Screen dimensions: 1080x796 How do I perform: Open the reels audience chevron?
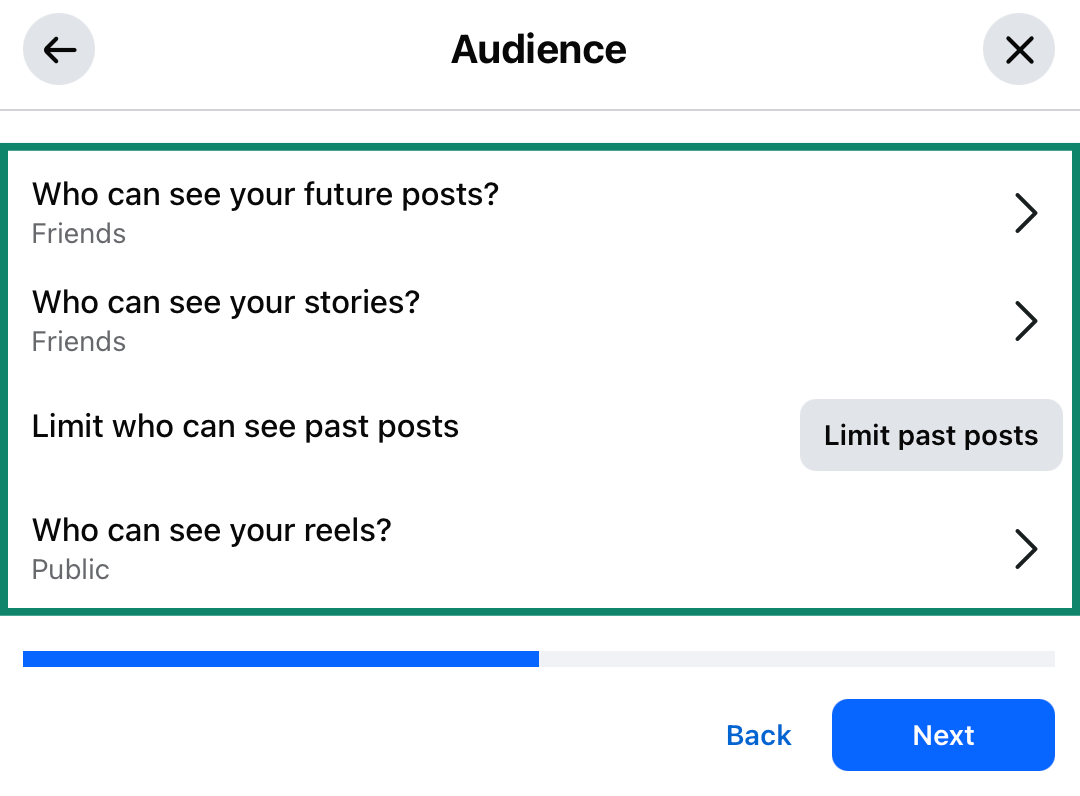tap(1026, 549)
